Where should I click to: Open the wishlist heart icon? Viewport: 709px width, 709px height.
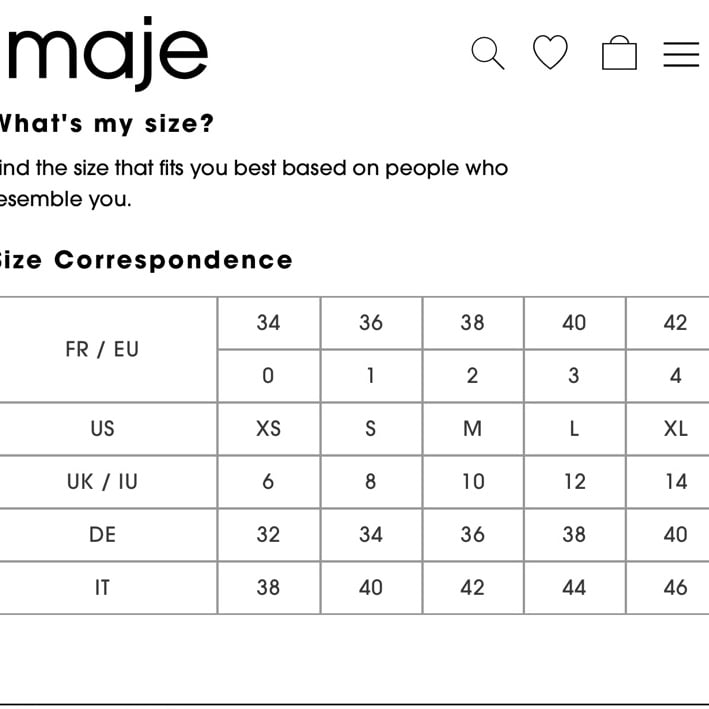coord(550,52)
